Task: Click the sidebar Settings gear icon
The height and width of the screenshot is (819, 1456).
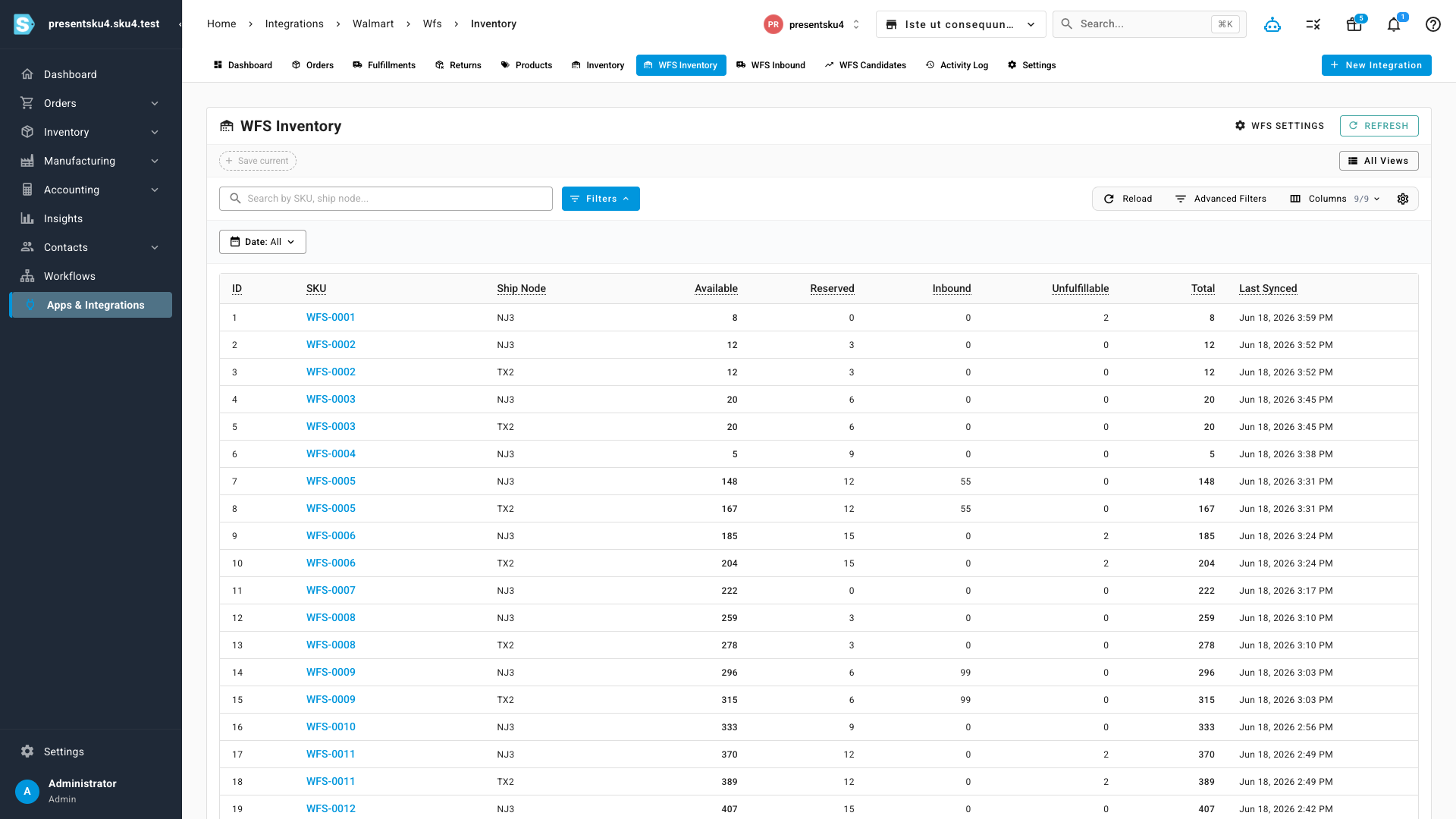Action: [27, 752]
